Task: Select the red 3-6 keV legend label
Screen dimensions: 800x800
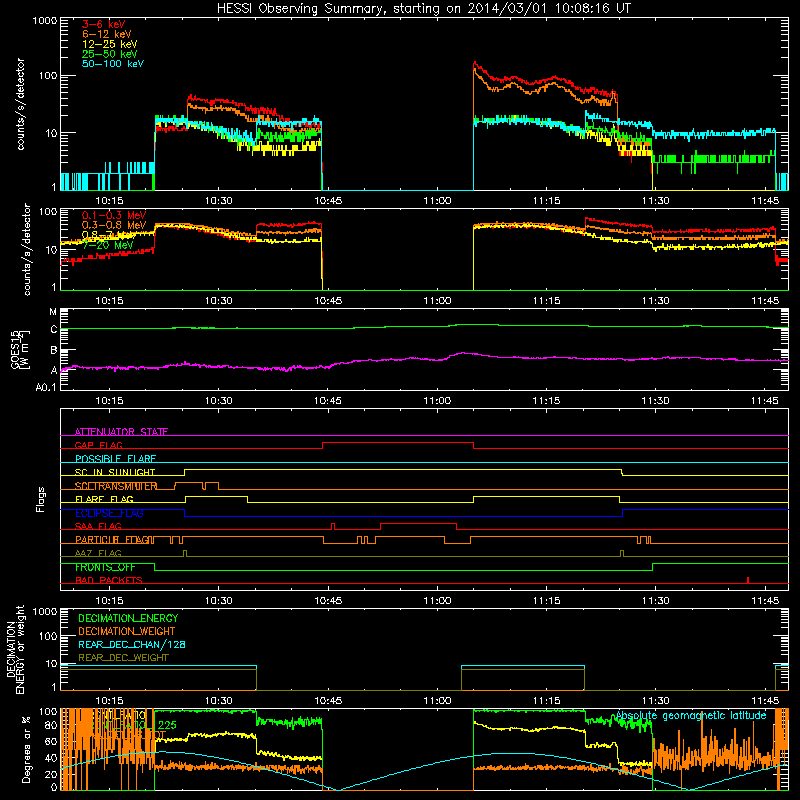Action: (103, 24)
